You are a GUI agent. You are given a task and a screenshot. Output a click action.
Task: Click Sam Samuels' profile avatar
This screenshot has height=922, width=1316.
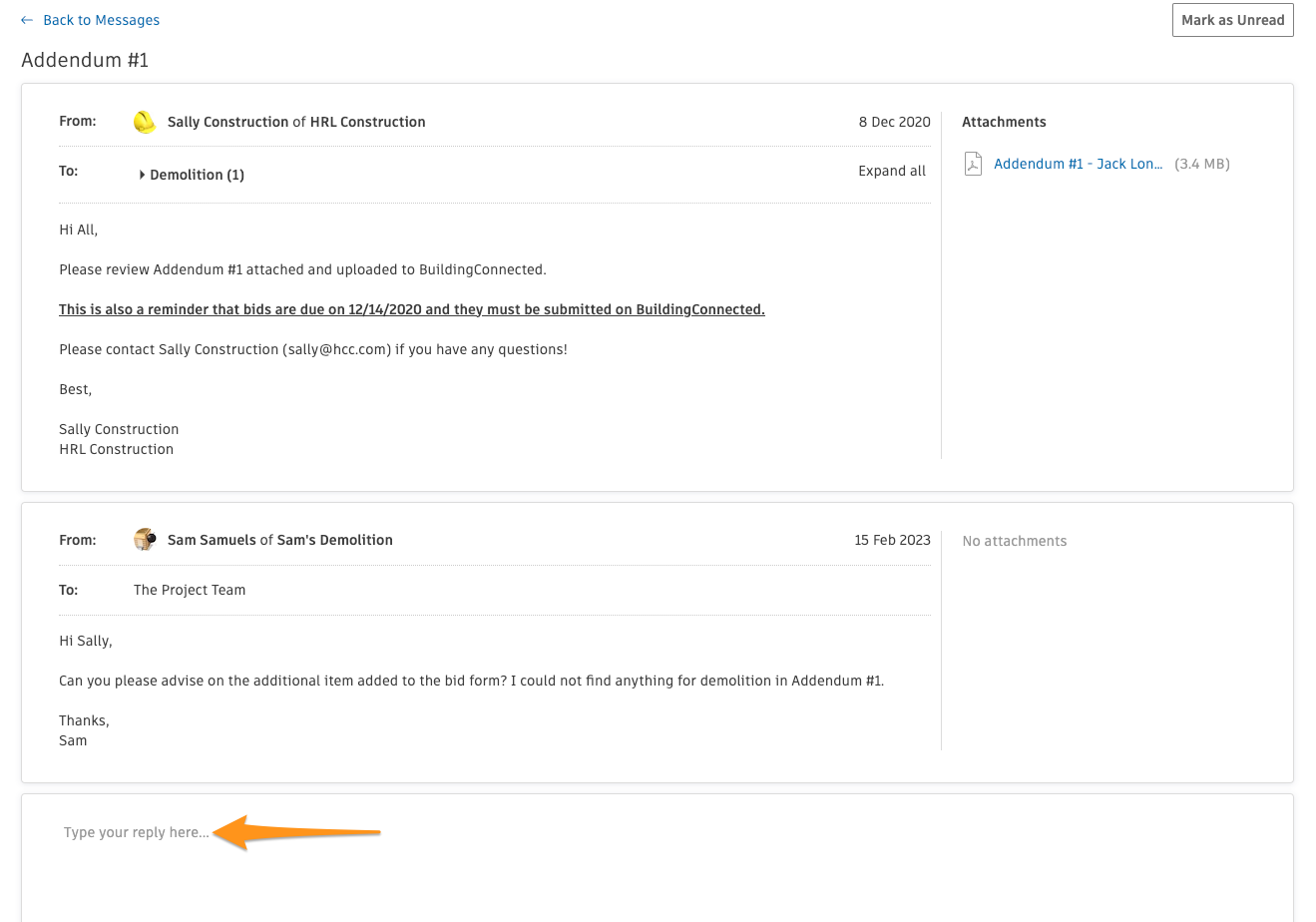(145, 539)
